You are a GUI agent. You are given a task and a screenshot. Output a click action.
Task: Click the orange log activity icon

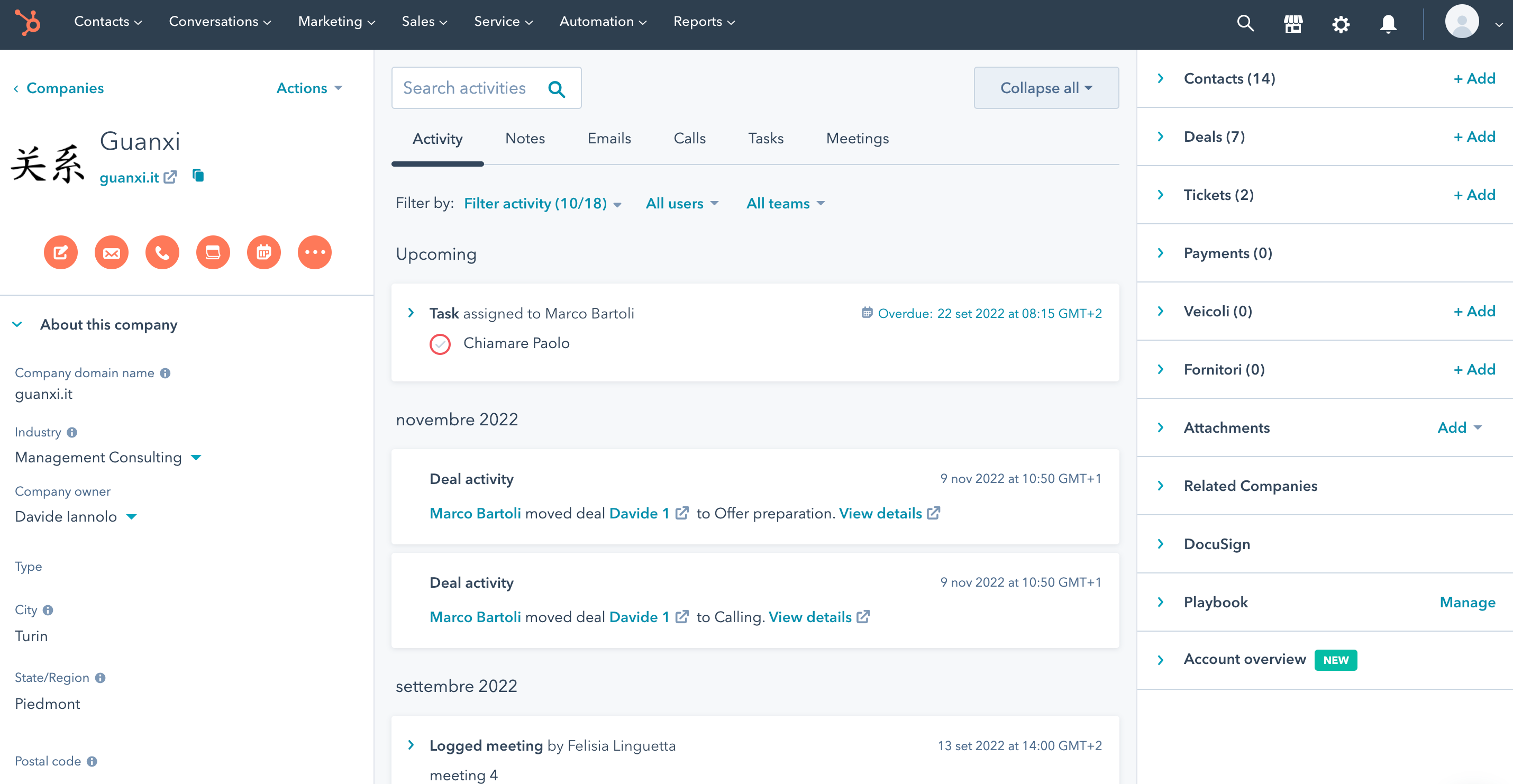[x=213, y=252]
